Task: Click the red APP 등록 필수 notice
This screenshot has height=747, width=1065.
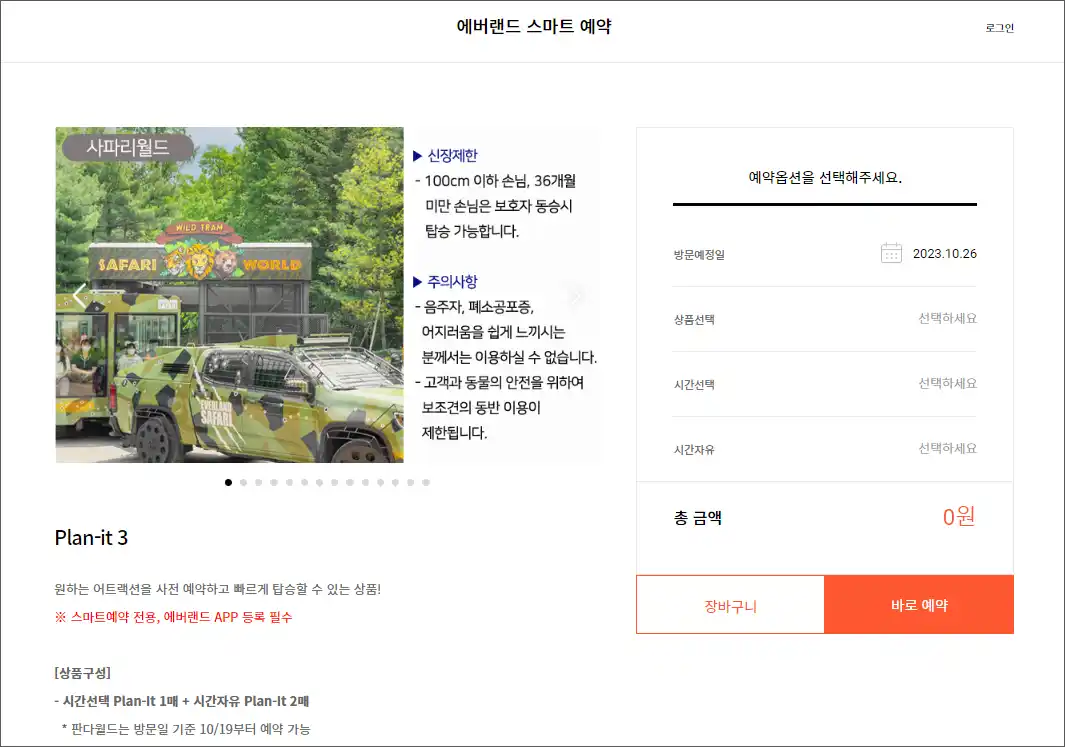Action: (173, 617)
